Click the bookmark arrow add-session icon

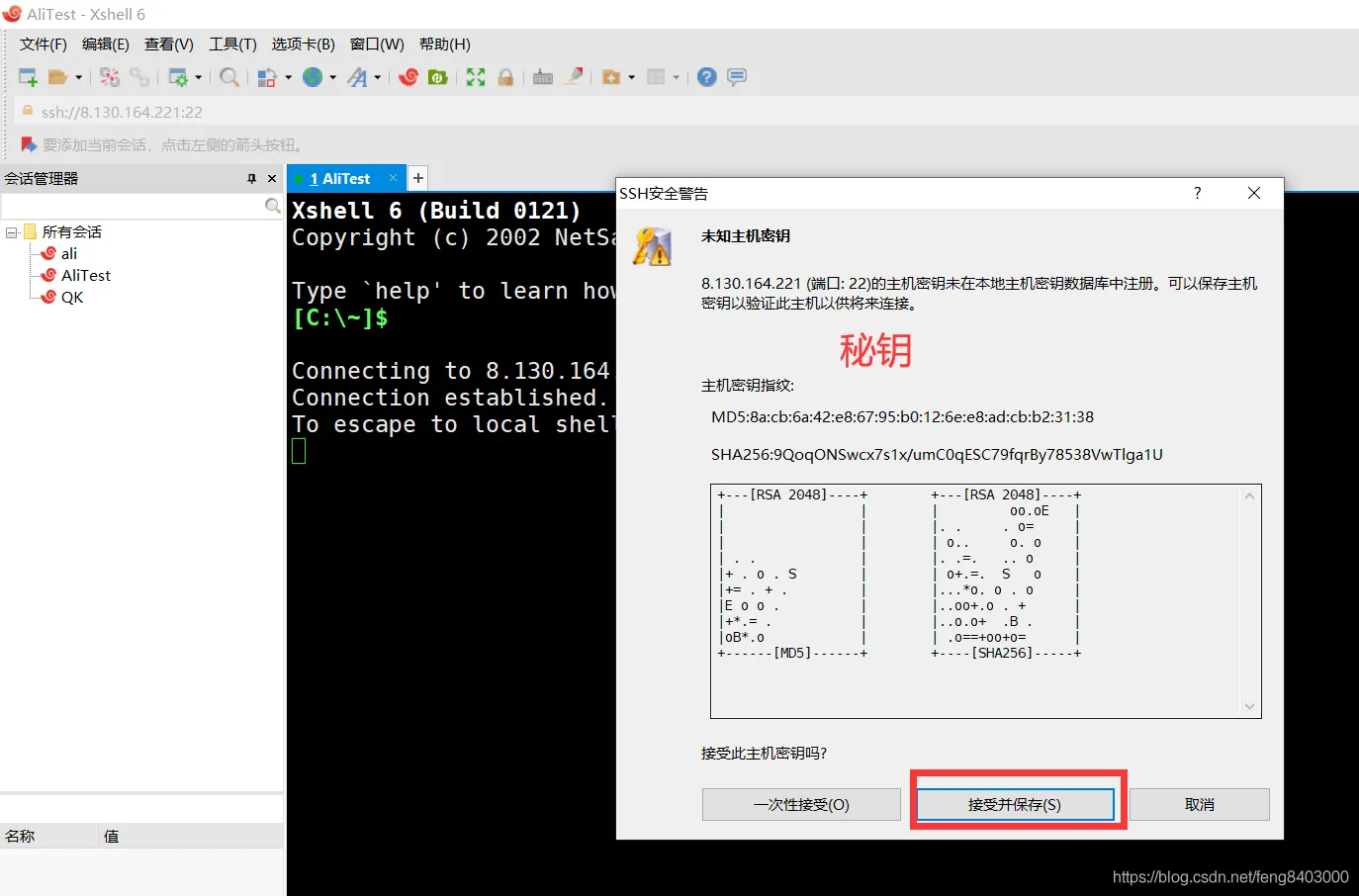[x=29, y=144]
